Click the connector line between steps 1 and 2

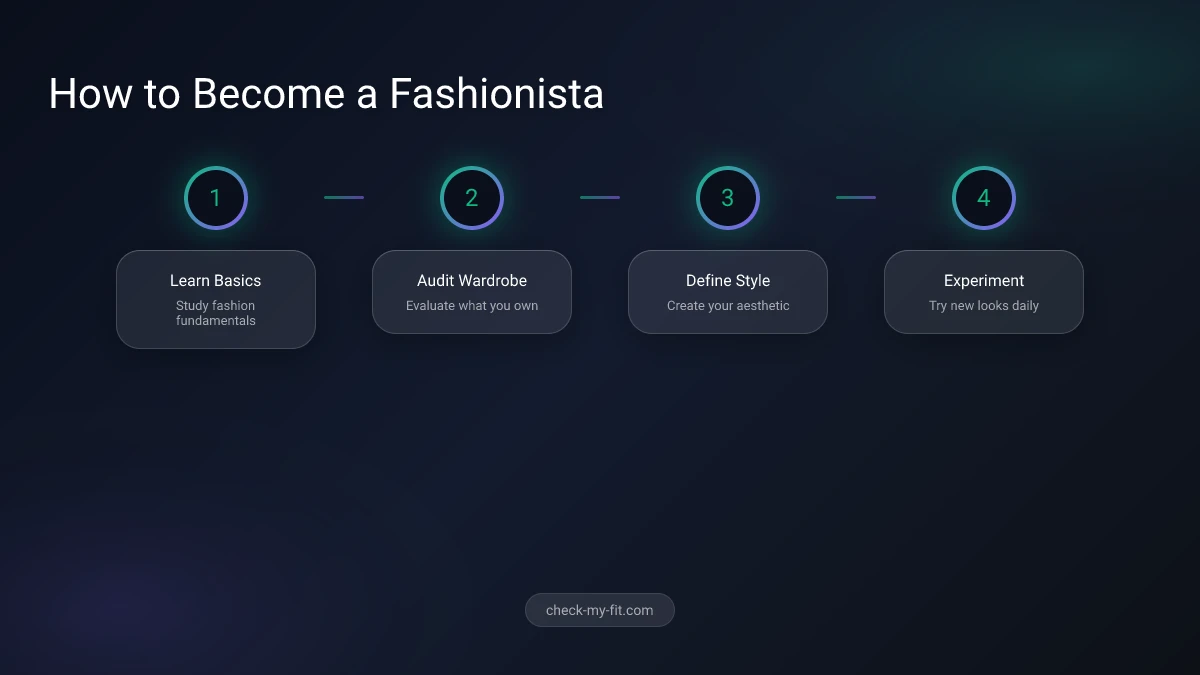344,197
